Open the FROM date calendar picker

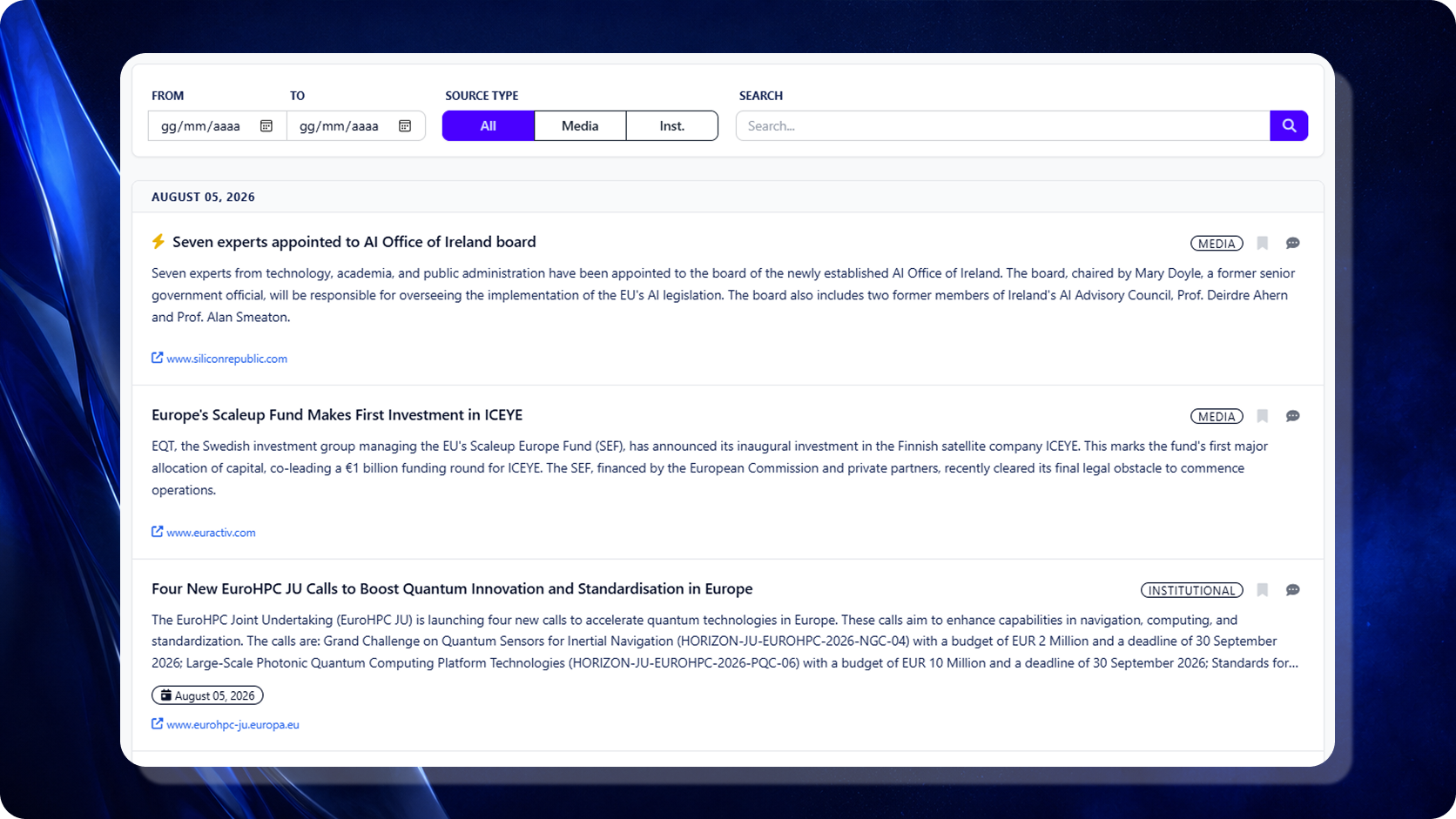tap(266, 126)
